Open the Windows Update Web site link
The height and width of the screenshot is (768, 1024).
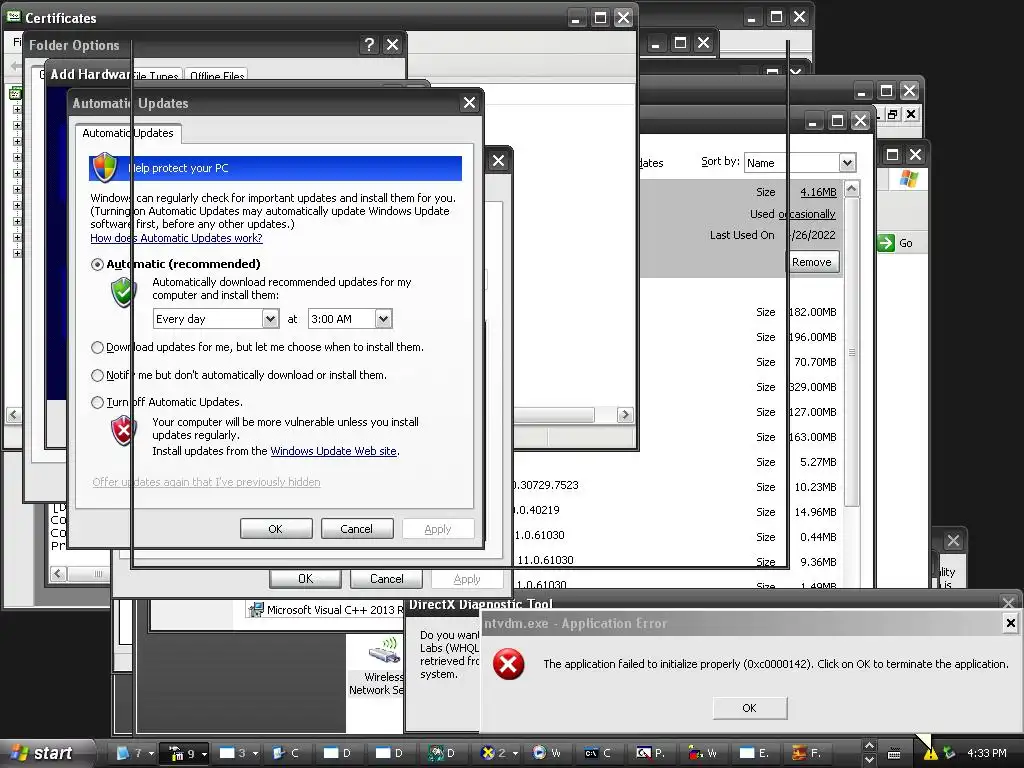pyautogui.click(x=334, y=451)
